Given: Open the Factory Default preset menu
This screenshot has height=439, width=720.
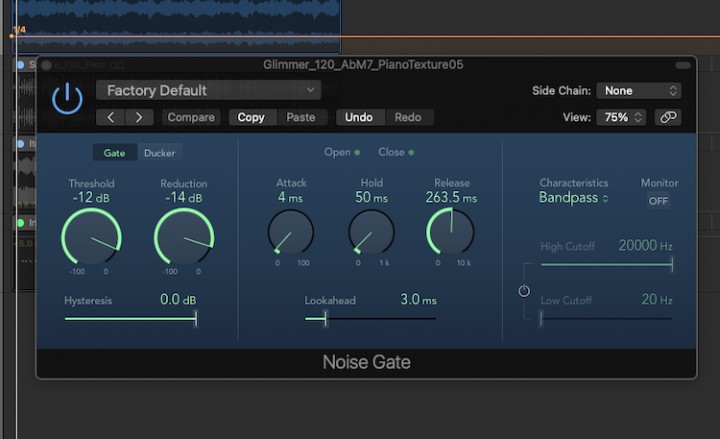Looking at the screenshot, I should 208,90.
